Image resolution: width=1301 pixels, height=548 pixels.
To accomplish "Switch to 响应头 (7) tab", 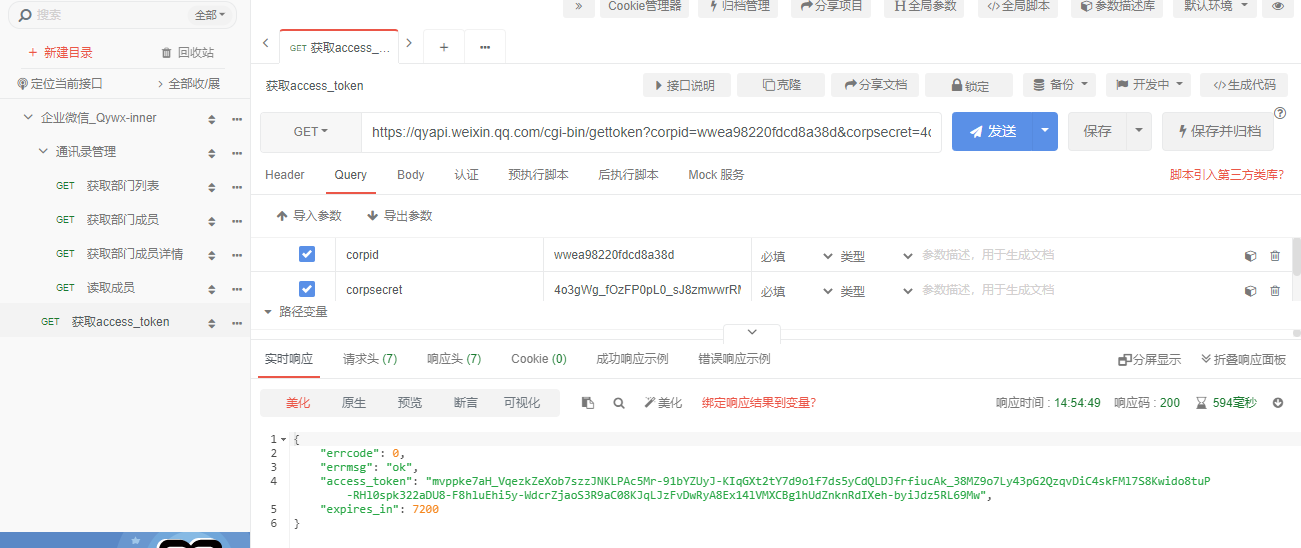I will point(454,359).
